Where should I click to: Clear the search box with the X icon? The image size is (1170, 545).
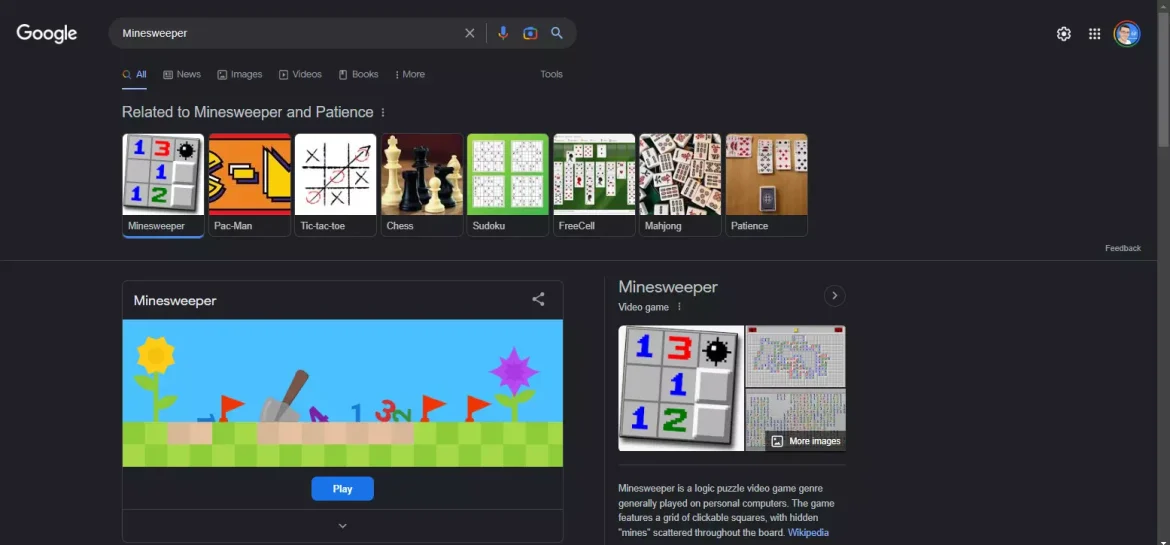pyautogui.click(x=469, y=33)
